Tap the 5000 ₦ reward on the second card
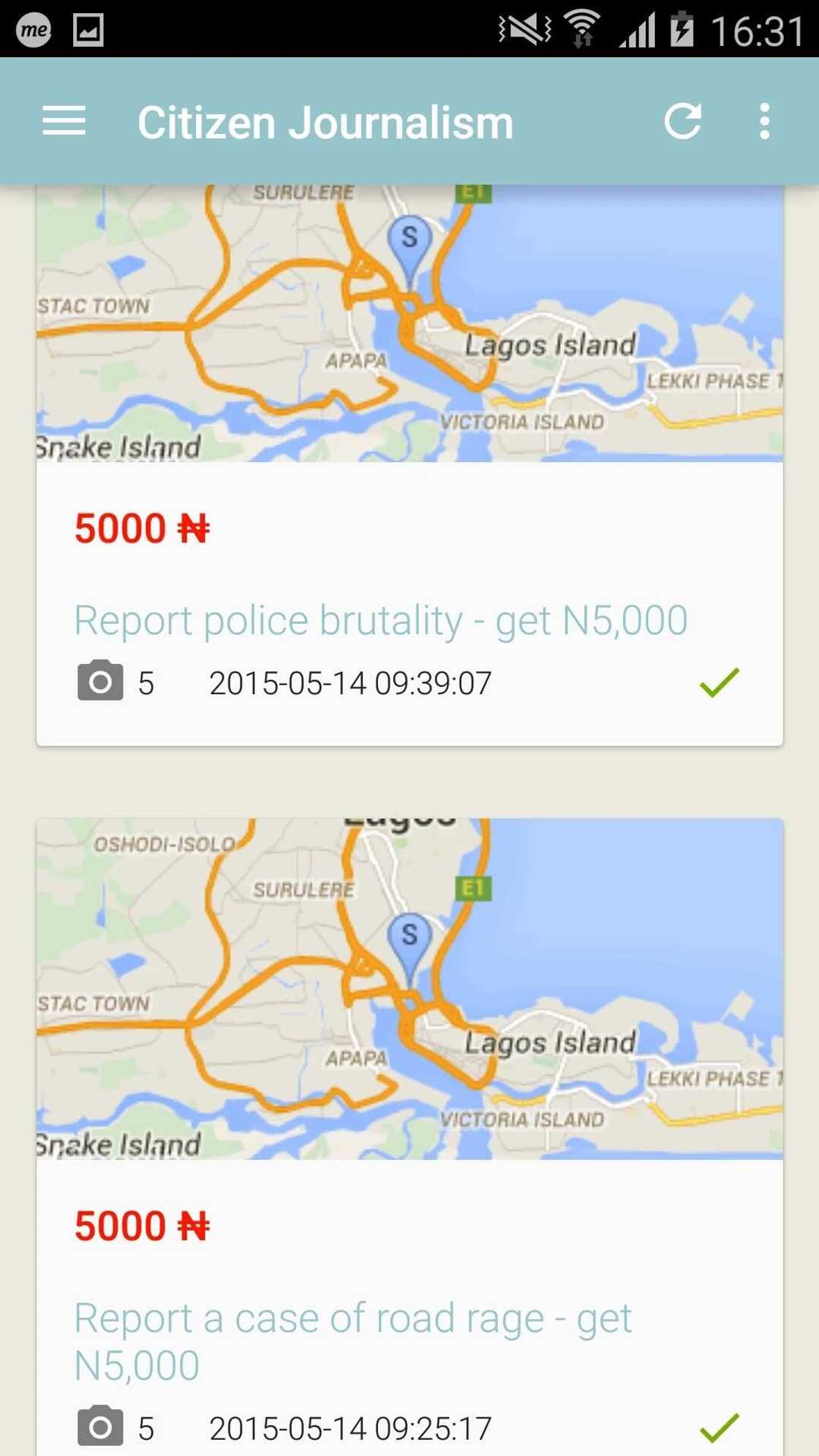The width and height of the screenshot is (819, 1456). coord(142,1226)
